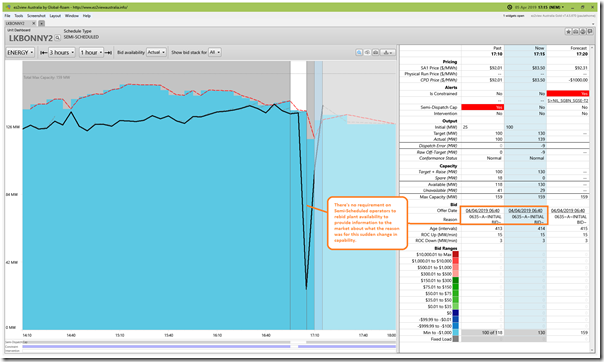
Task: Minimize the ez2view window
Action: [572, 7]
